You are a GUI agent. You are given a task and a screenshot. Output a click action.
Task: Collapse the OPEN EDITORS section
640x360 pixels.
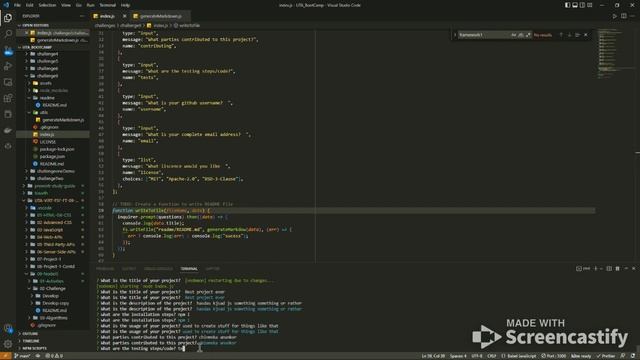coord(53,25)
